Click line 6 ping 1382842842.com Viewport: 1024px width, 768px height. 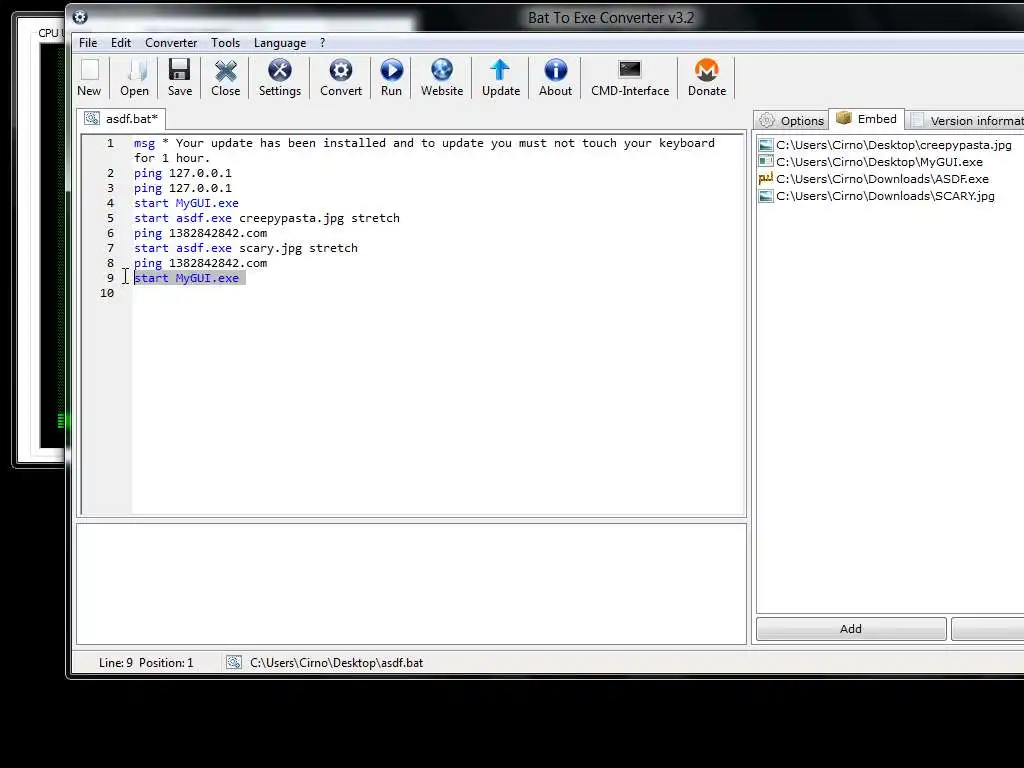coord(200,233)
